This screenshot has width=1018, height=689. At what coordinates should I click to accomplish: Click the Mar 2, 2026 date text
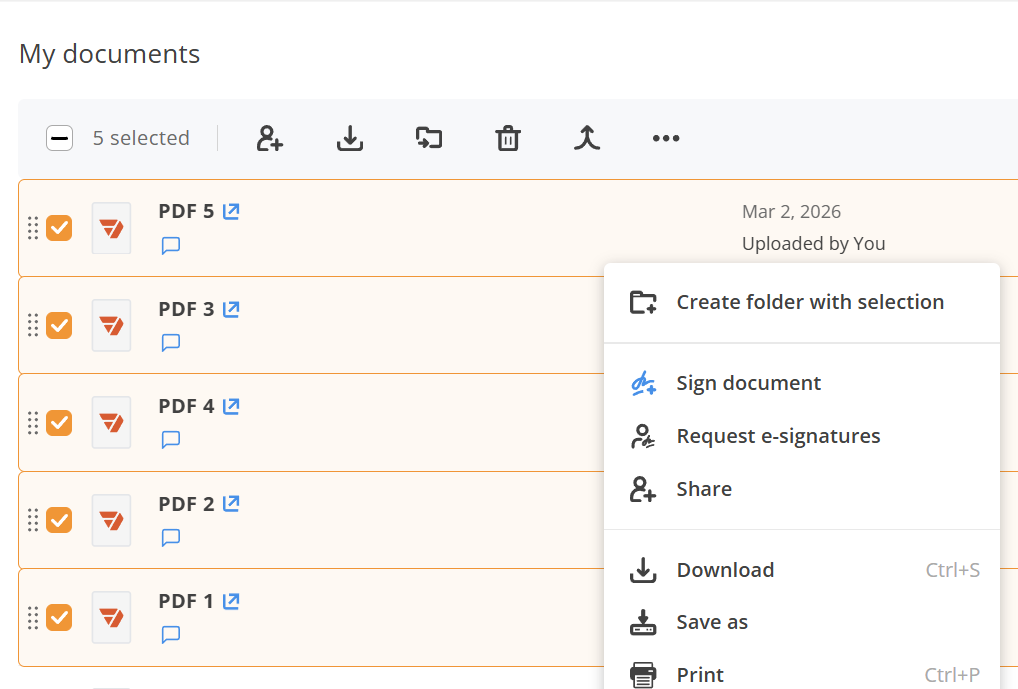(x=791, y=212)
